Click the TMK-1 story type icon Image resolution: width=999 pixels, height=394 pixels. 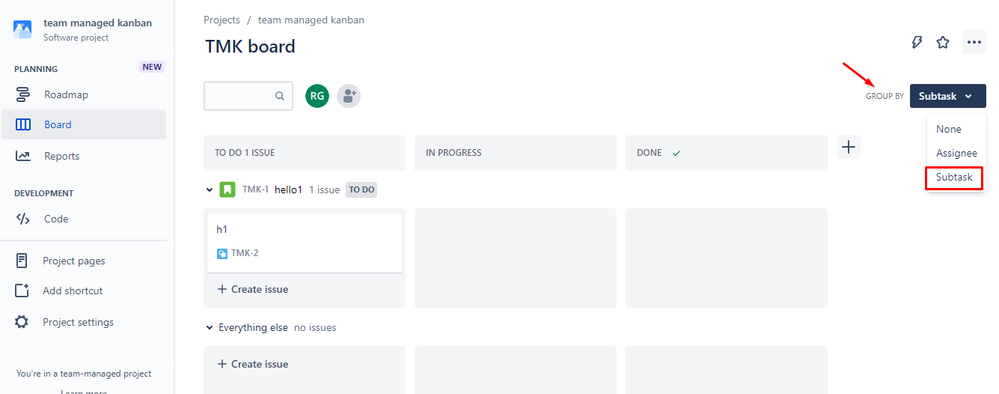(x=227, y=189)
